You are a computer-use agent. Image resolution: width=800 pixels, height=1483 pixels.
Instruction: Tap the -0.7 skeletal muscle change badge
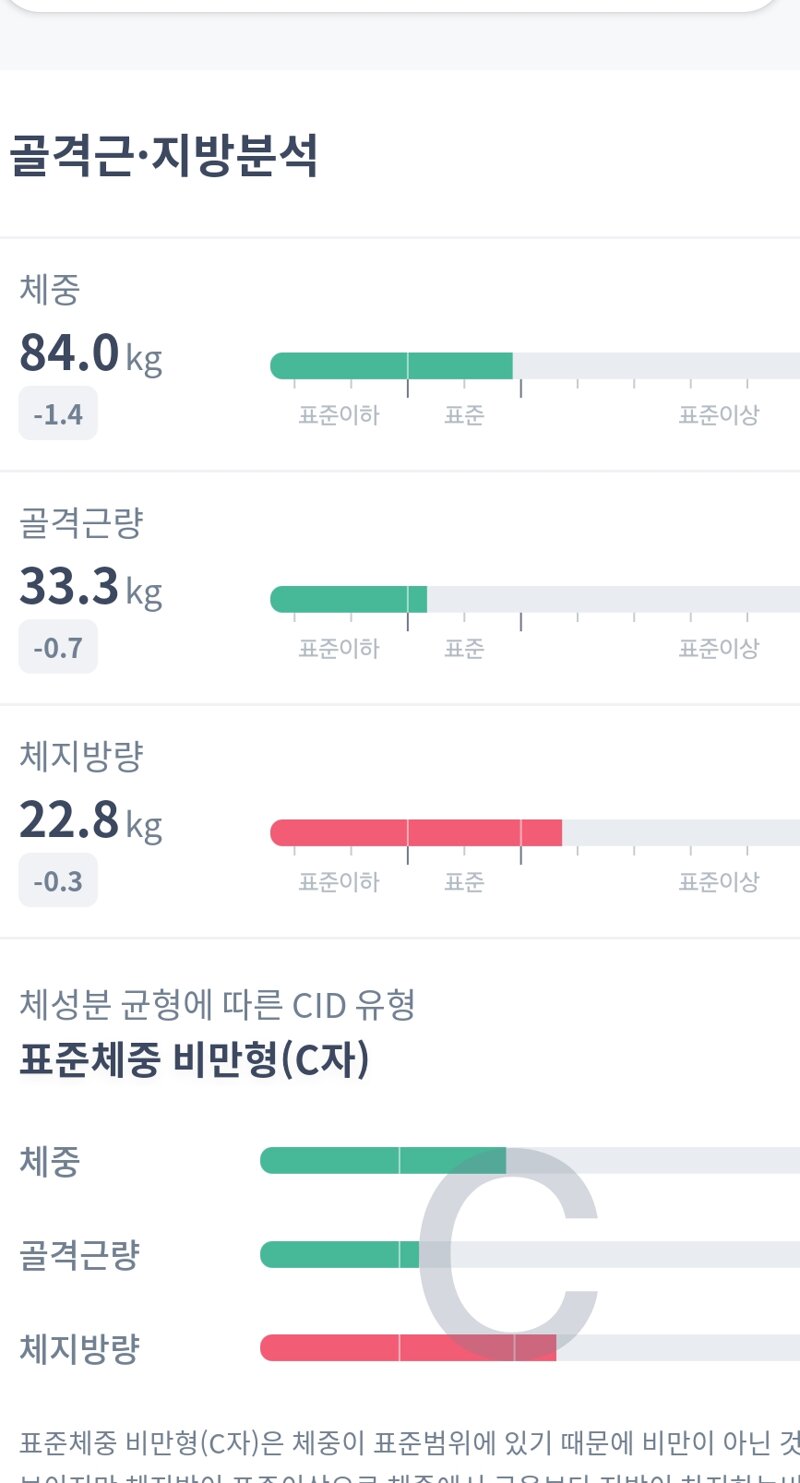(x=58, y=647)
